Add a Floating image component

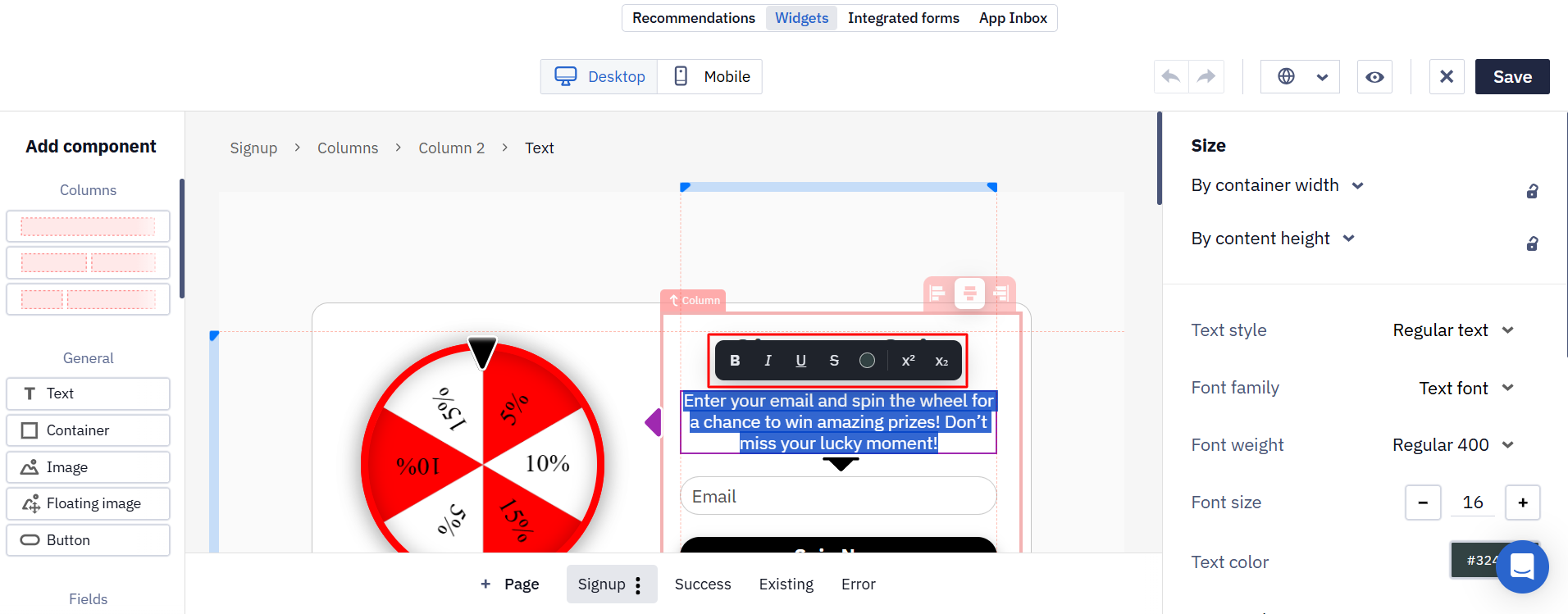tap(88, 503)
